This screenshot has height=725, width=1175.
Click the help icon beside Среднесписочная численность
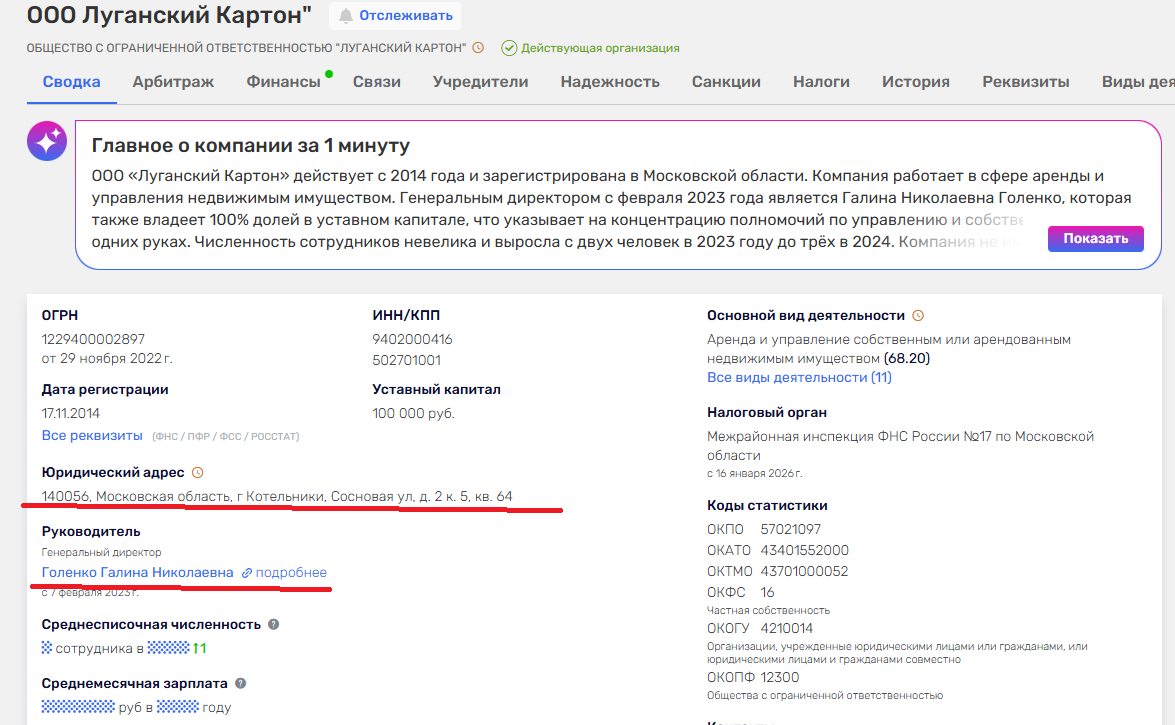pyautogui.click(x=274, y=624)
